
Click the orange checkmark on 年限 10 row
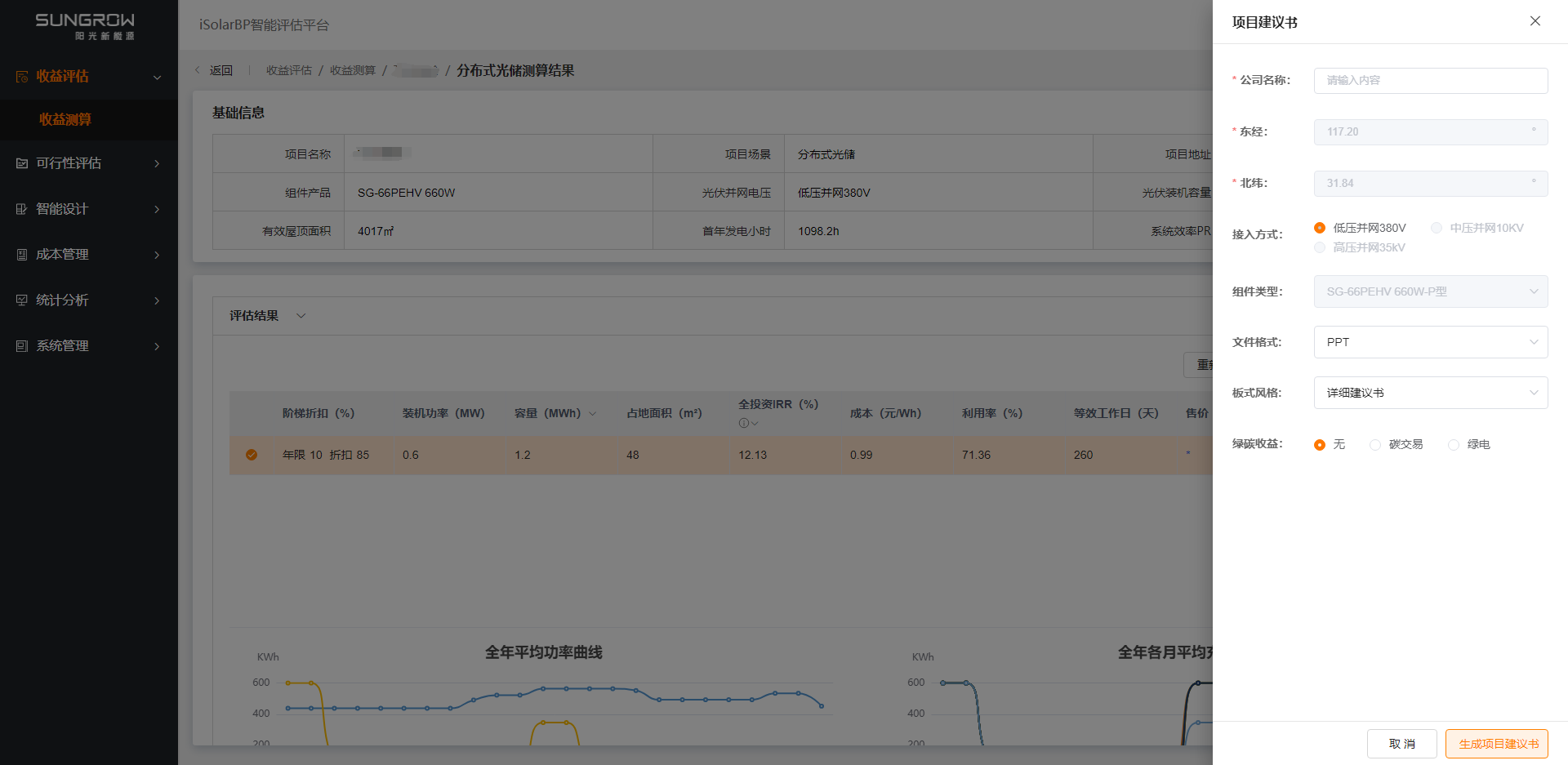(252, 455)
